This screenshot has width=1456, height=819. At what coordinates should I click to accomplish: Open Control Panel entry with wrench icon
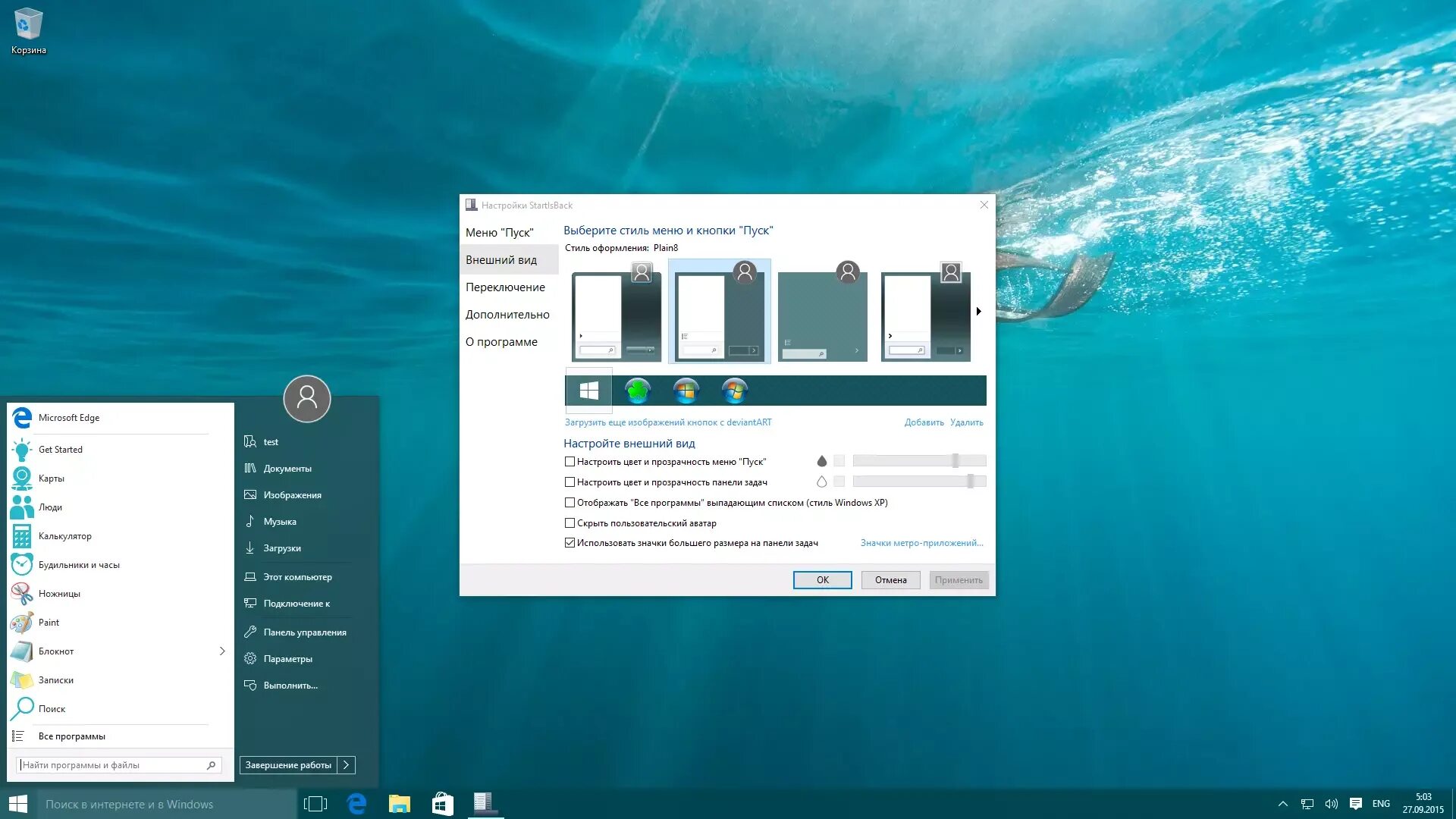point(304,632)
